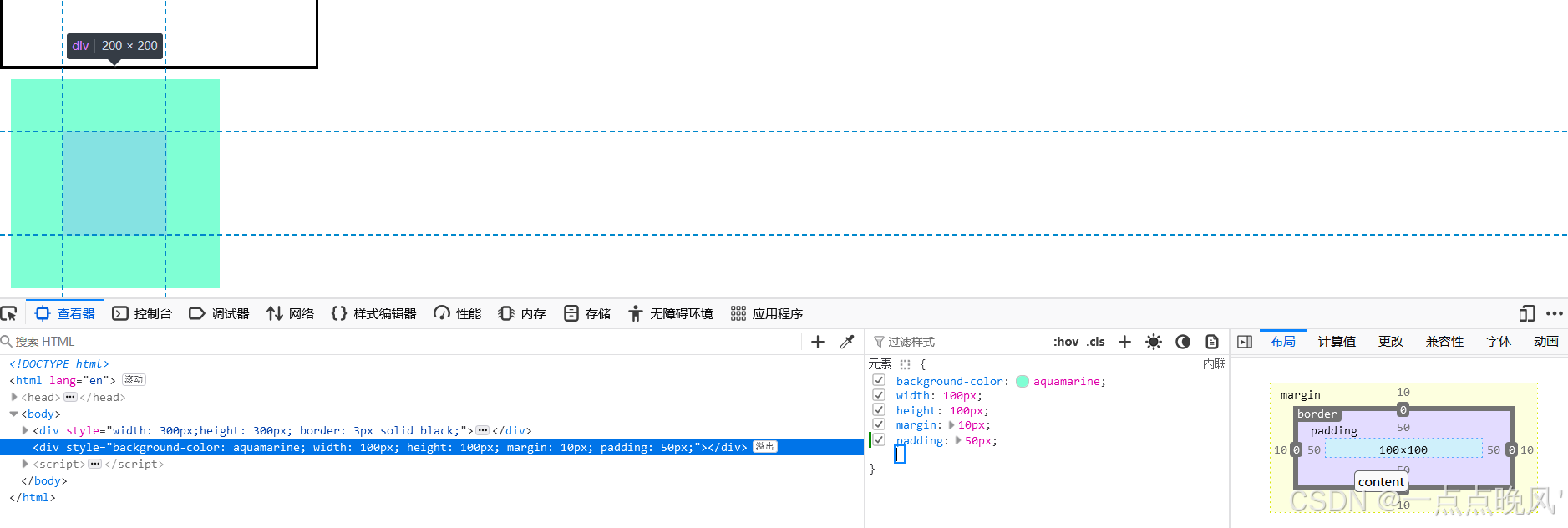Activate the element picker tool

point(9,314)
